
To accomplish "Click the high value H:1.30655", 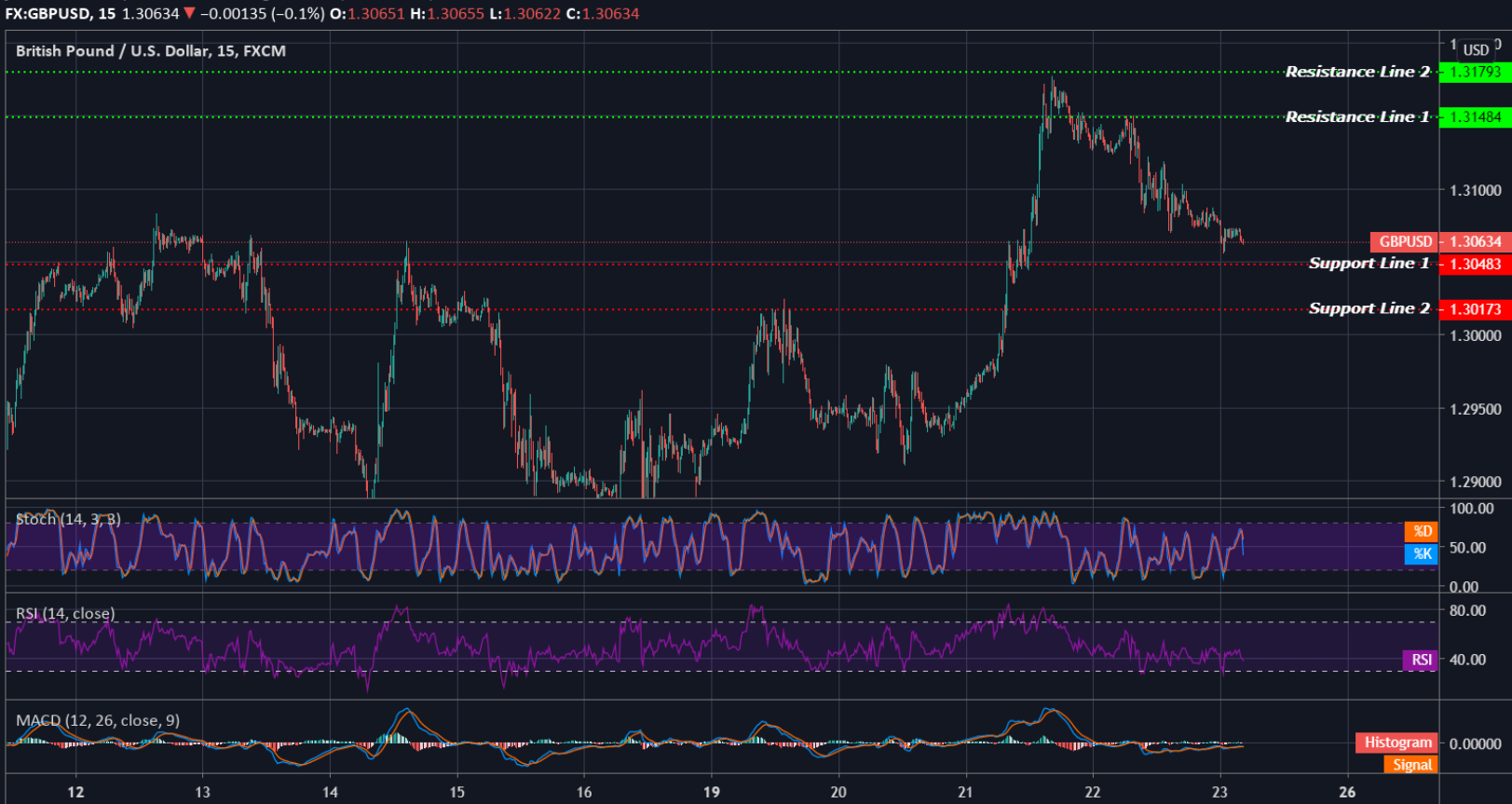I will [x=447, y=14].
